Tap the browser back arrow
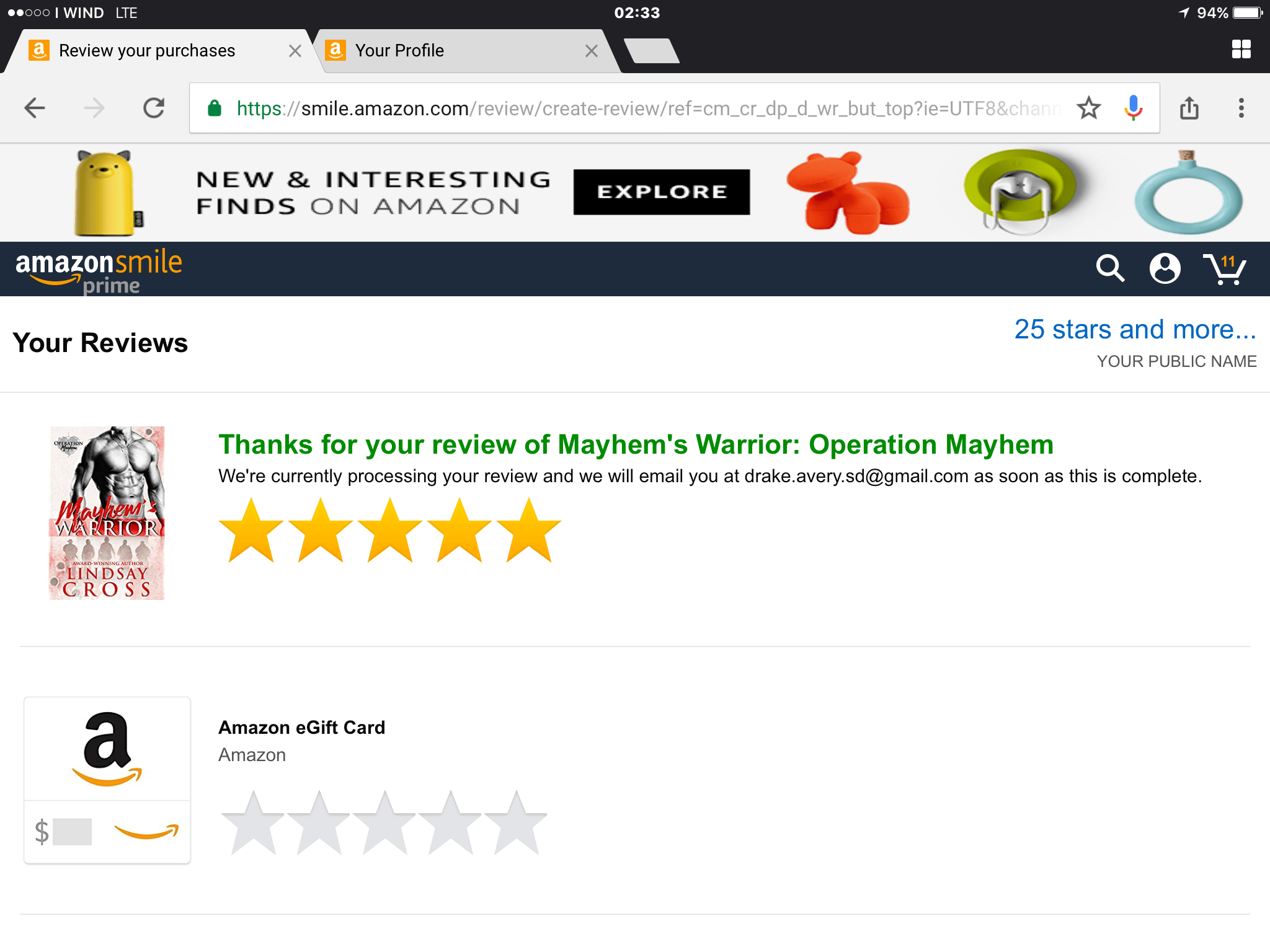The width and height of the screenshot is (1270, 952). click(x=35, y=108)
